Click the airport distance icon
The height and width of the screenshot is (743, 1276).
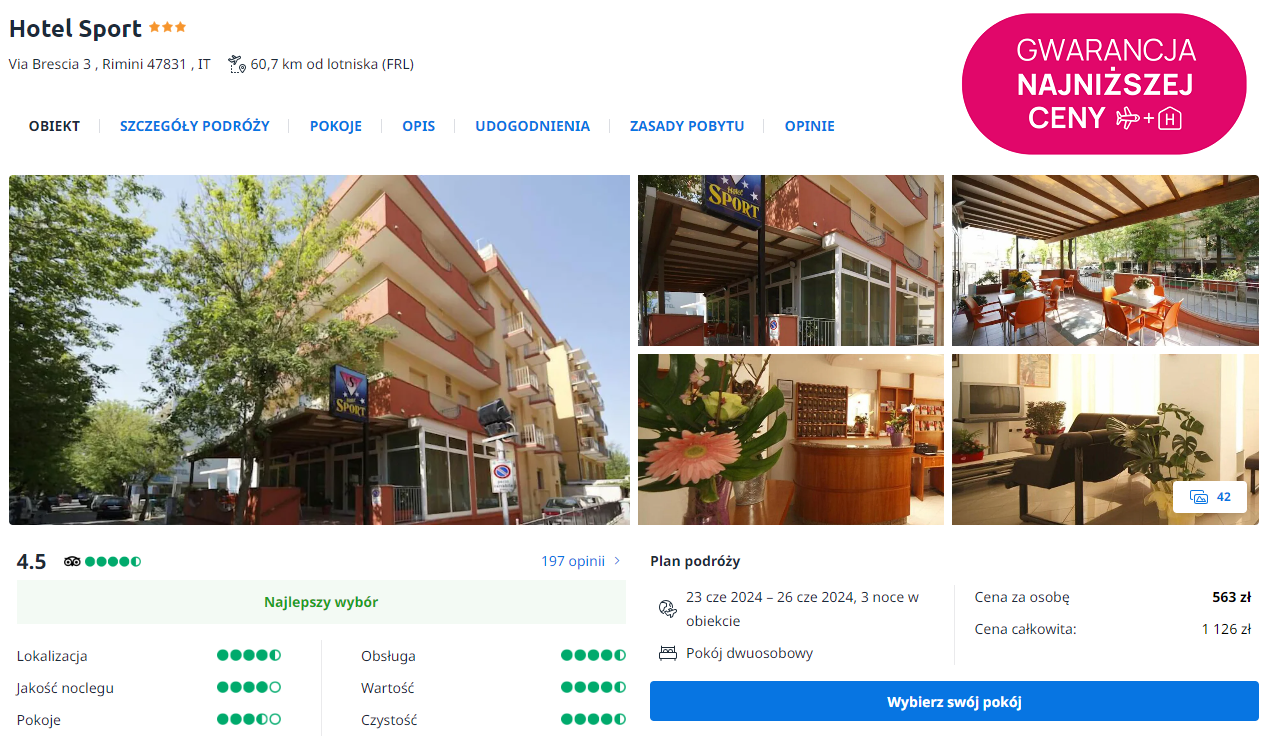pyautogui.click(x=237, y=64)
